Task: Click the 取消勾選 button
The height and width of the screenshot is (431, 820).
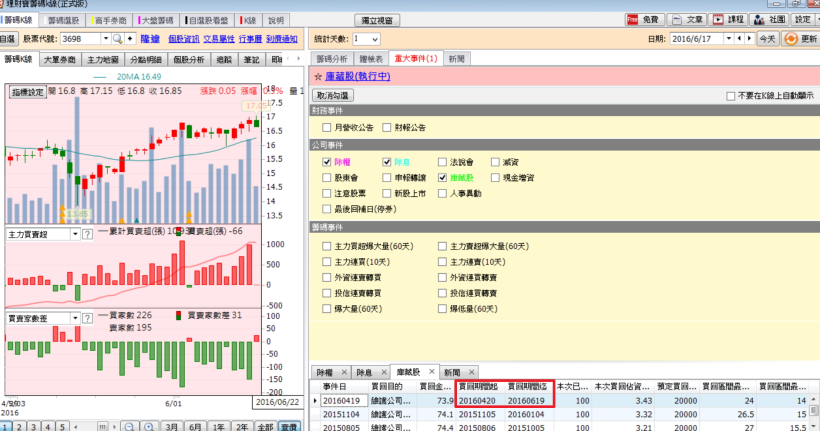Action: (x=337, y=95)
